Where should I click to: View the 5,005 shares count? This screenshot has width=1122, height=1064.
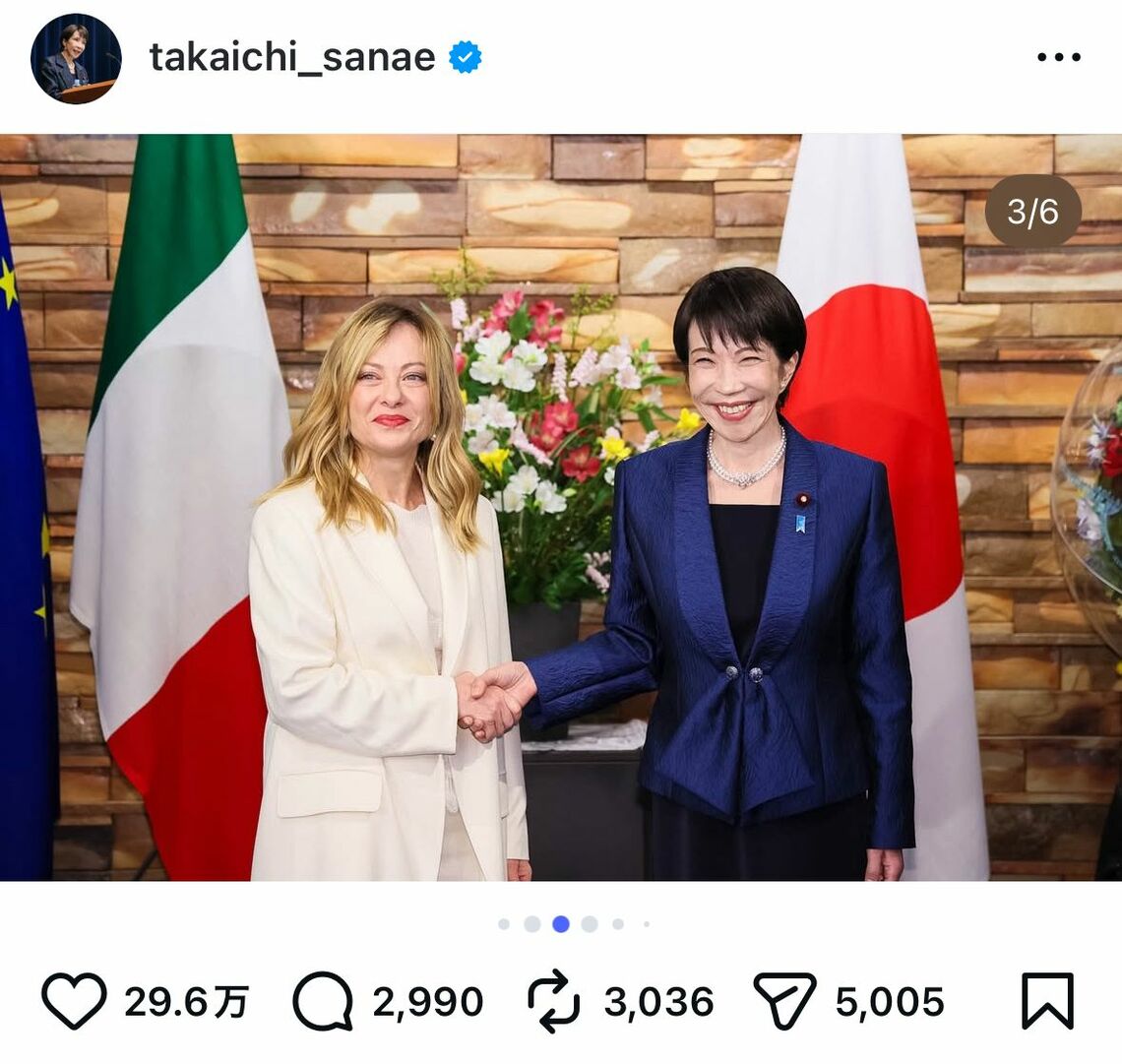(x=890, y=1002)
